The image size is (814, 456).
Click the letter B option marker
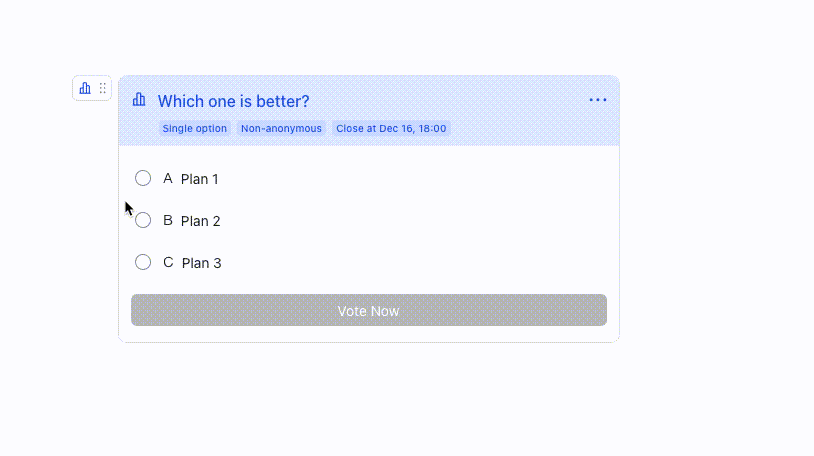tap(168, 220)
